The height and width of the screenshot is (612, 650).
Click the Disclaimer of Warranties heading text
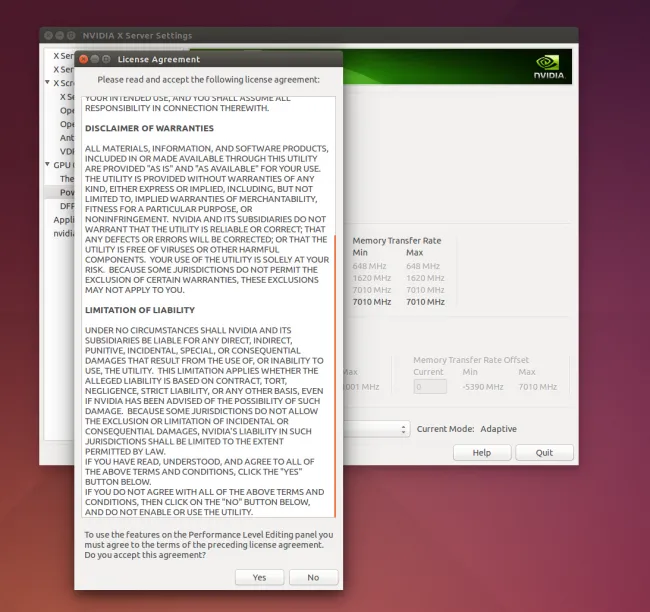[x=149, y=128]
